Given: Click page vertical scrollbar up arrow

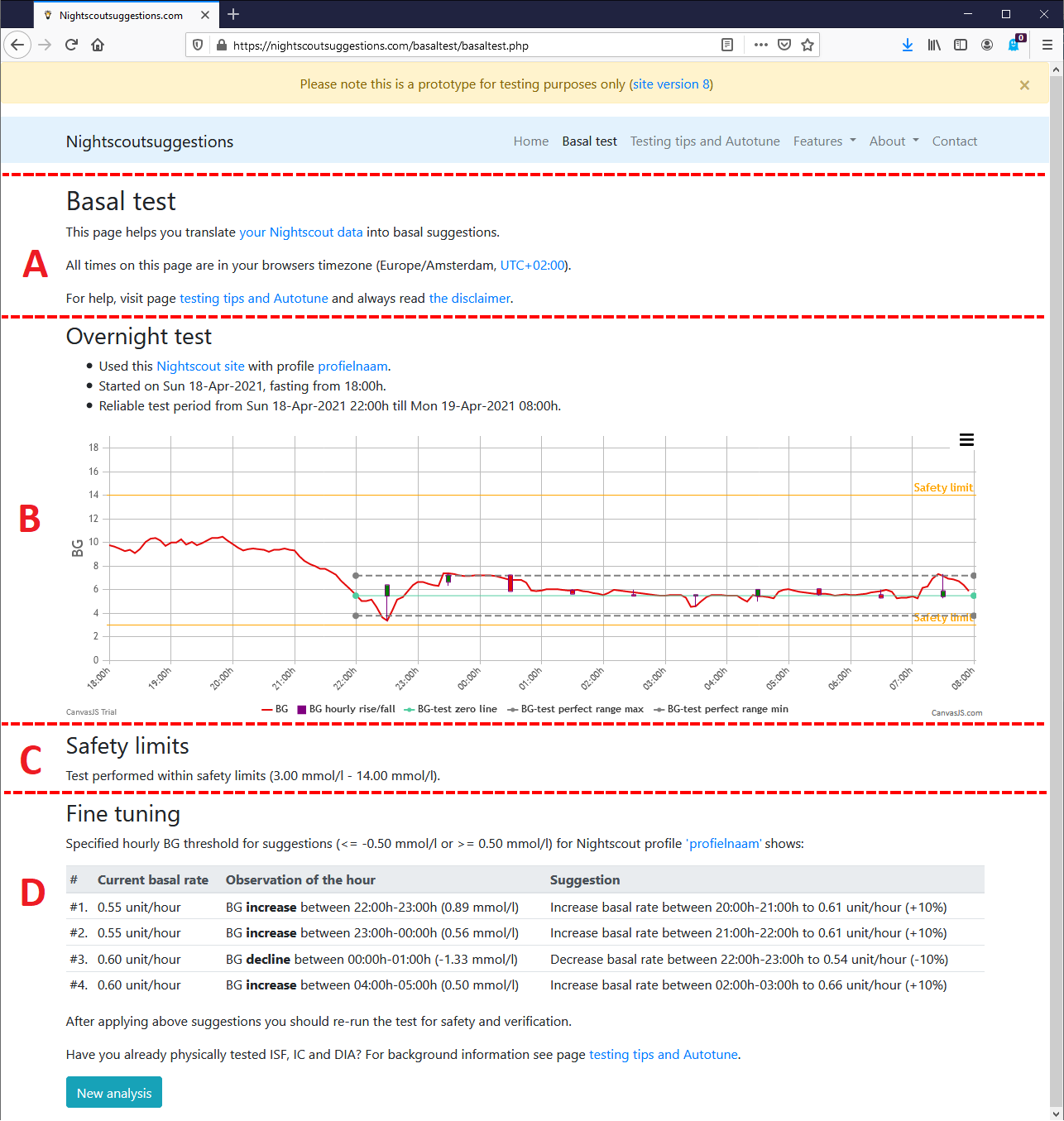Looking at the screenshot, I should (1056, 70).
